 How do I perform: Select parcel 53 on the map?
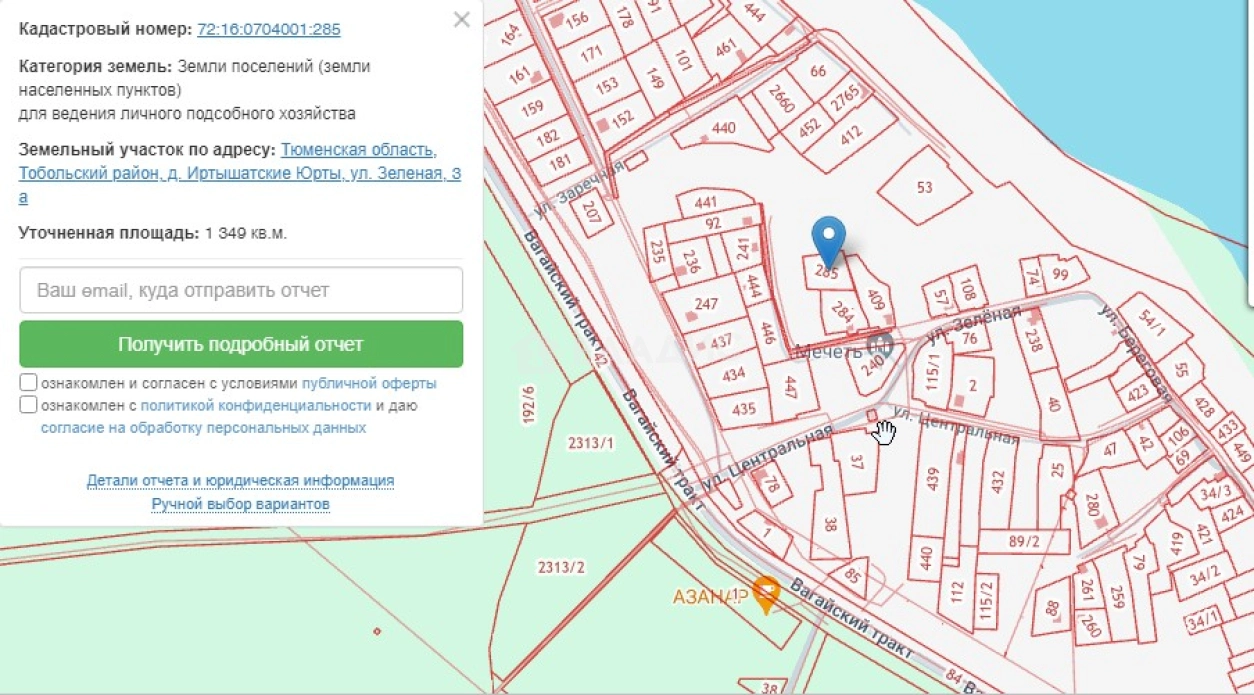coord(924,187)
